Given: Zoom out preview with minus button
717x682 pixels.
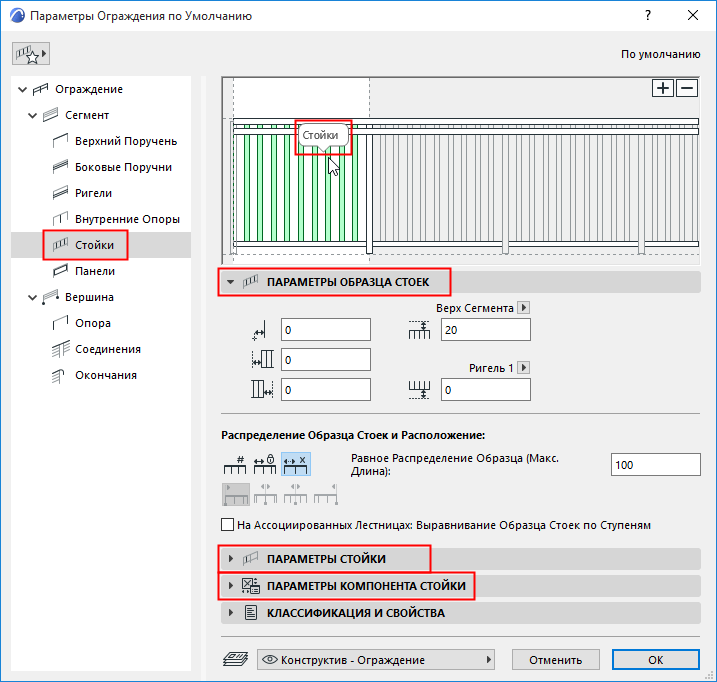Looking at the screenshot, I should (687, 88).
